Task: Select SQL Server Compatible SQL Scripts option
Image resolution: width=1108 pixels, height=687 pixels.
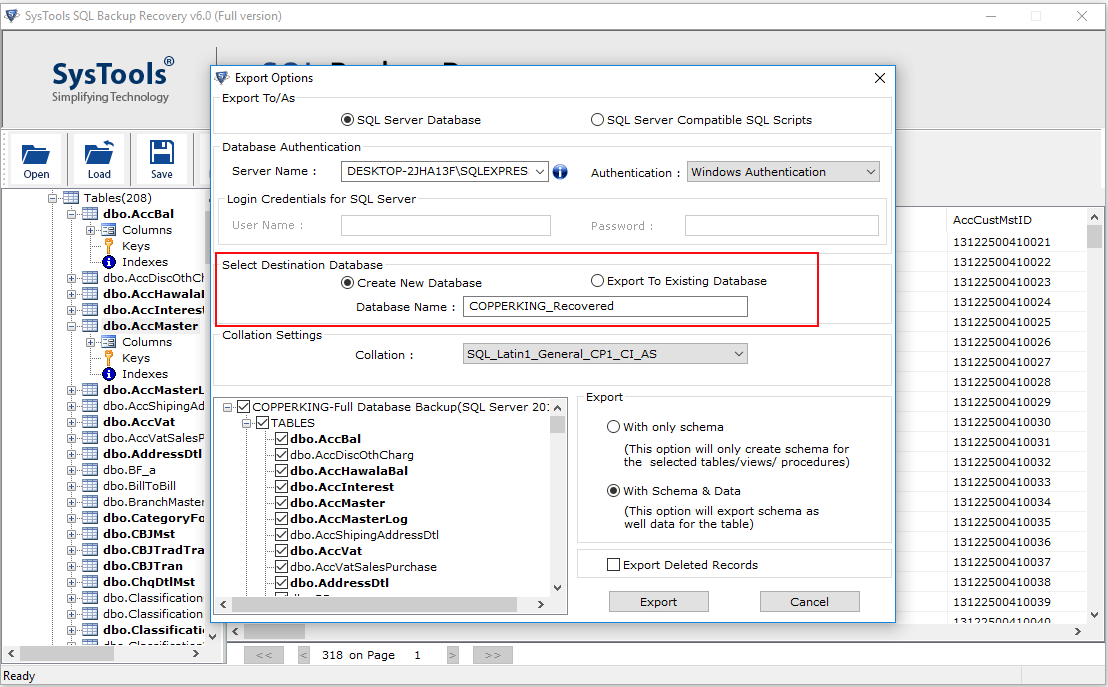Action: (598, 120)
